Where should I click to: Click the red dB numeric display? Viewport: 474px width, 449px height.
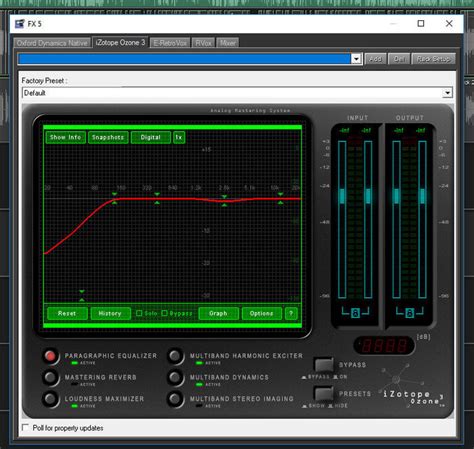384,345
